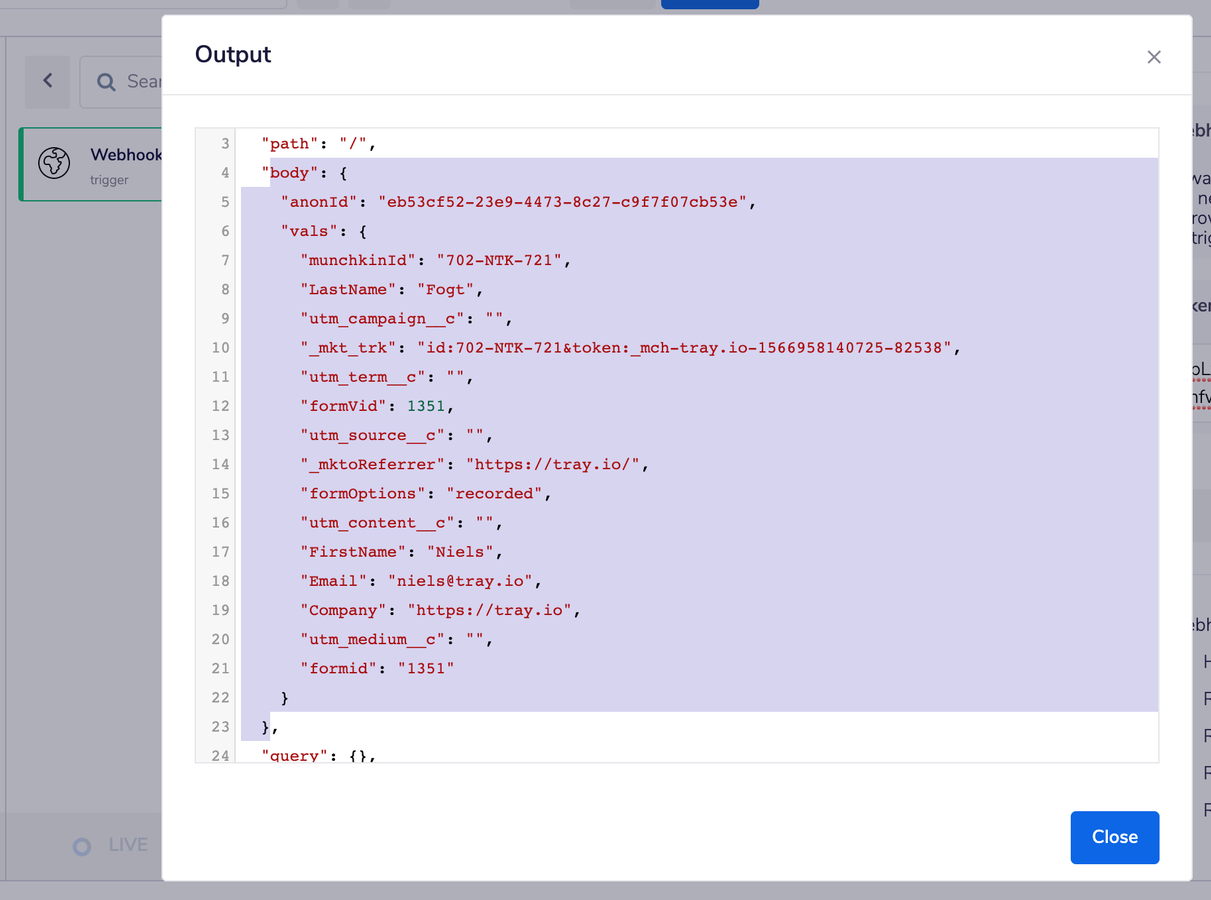Click the "path" key on line 3
Image resolution: width=1211 pixels, height=900 pixels.
pyautogui.click(x=291, y=144)
